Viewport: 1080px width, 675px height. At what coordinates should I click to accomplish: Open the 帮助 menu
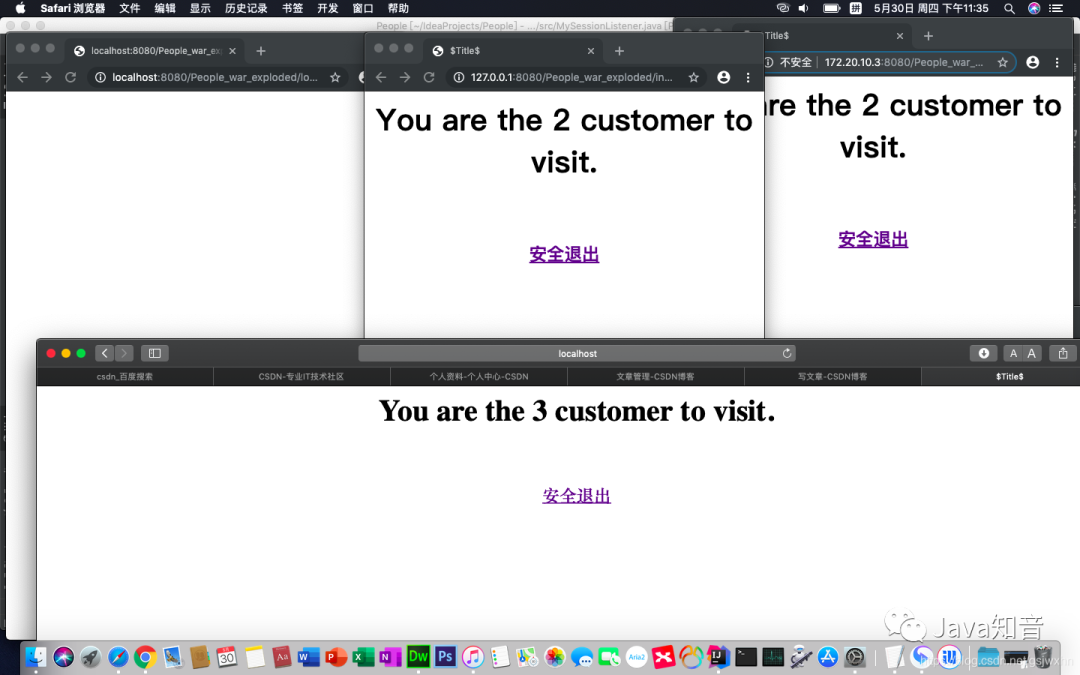tap(398, 8)
